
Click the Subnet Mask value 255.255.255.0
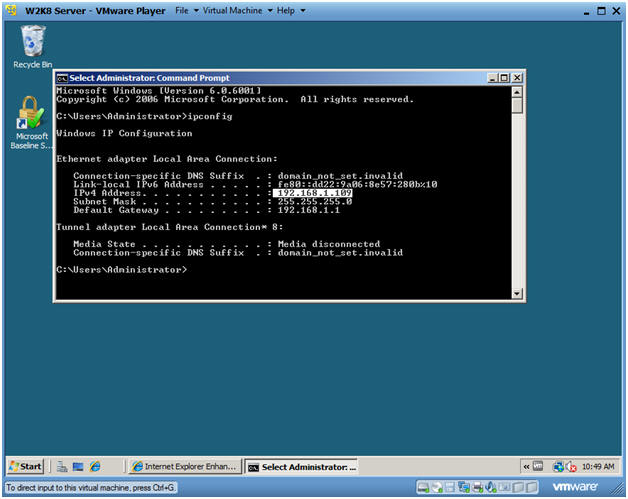pyautogui.click(x=315, y=201)
